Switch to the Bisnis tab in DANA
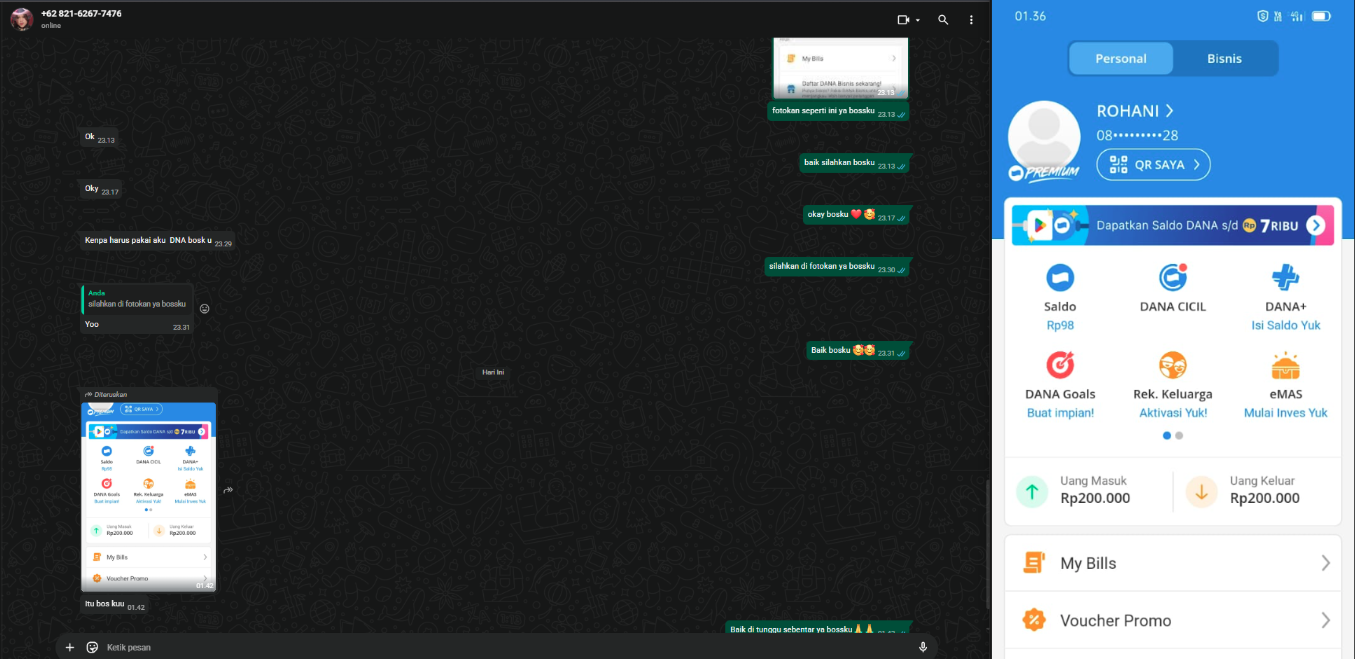Viewport: 1355px width, 659px height. pos(1224,58)
